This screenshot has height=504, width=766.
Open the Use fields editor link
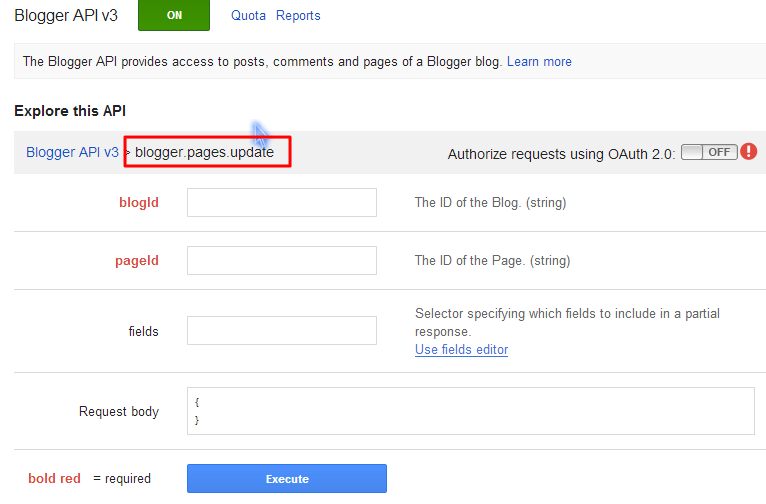[462, 350]
